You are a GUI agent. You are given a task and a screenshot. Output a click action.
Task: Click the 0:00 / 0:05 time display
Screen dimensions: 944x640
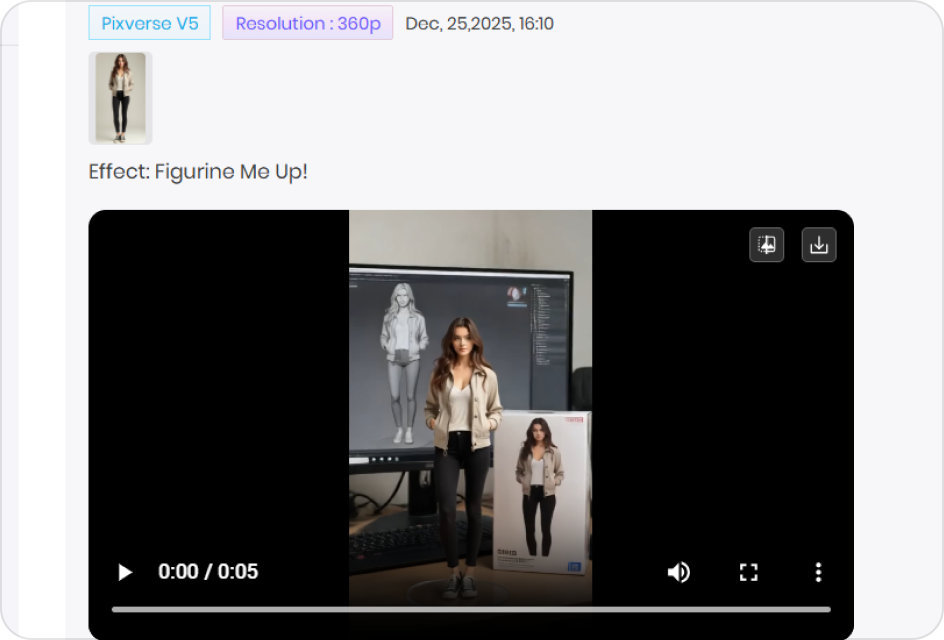208,571
